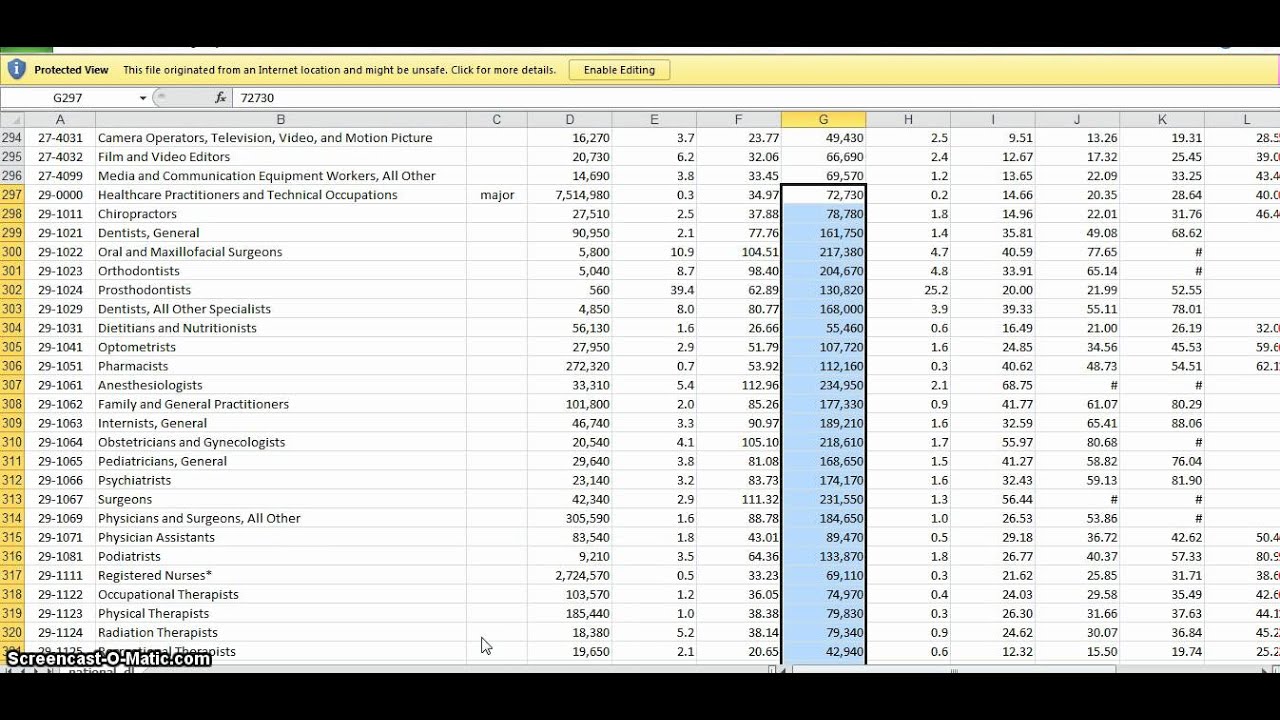Select column F header
Screen dimensions: 1280x720
coord(739,119)
